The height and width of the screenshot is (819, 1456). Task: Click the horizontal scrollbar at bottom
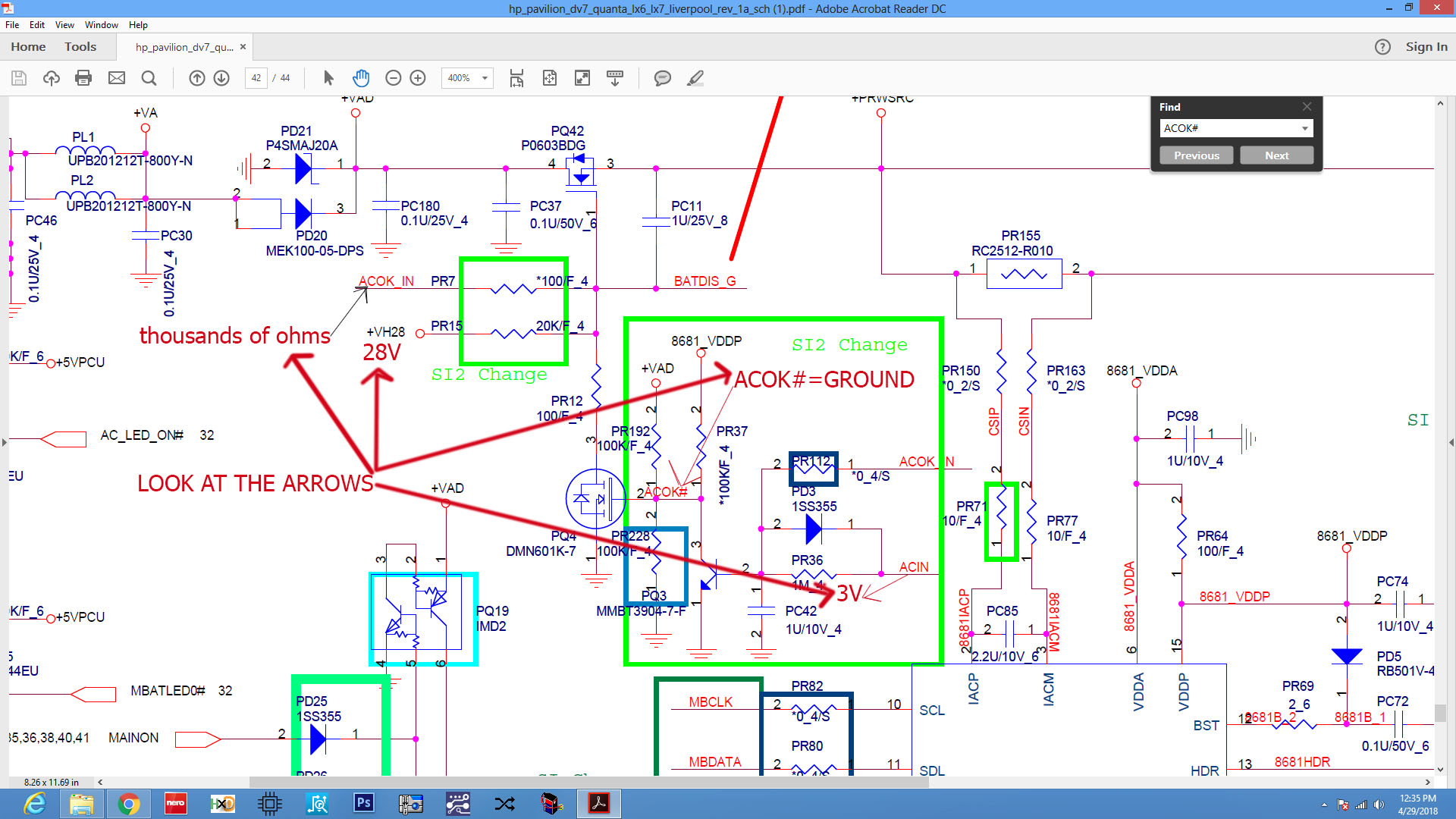point(588,782)
